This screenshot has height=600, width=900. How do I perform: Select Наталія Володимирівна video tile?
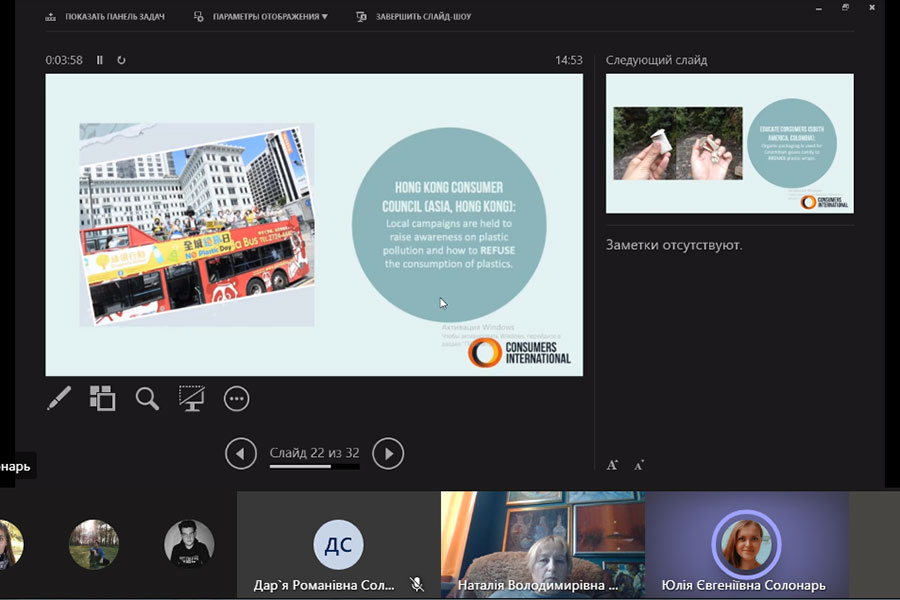[542, 540]
